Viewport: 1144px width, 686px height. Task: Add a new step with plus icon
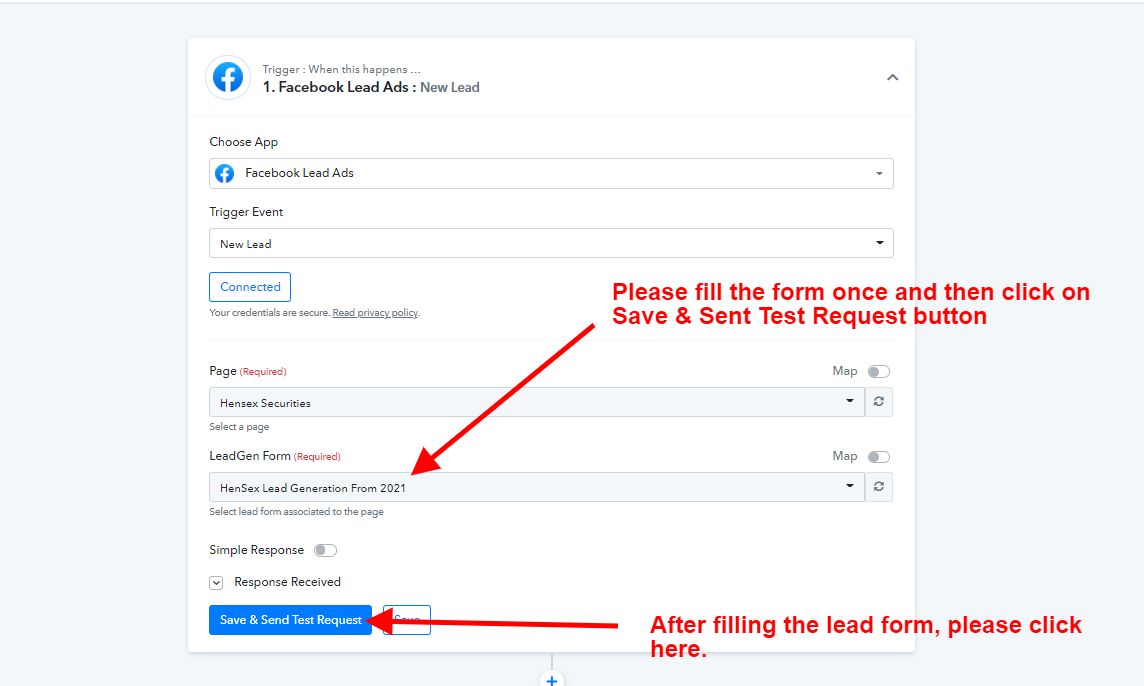tap(552, 680)
